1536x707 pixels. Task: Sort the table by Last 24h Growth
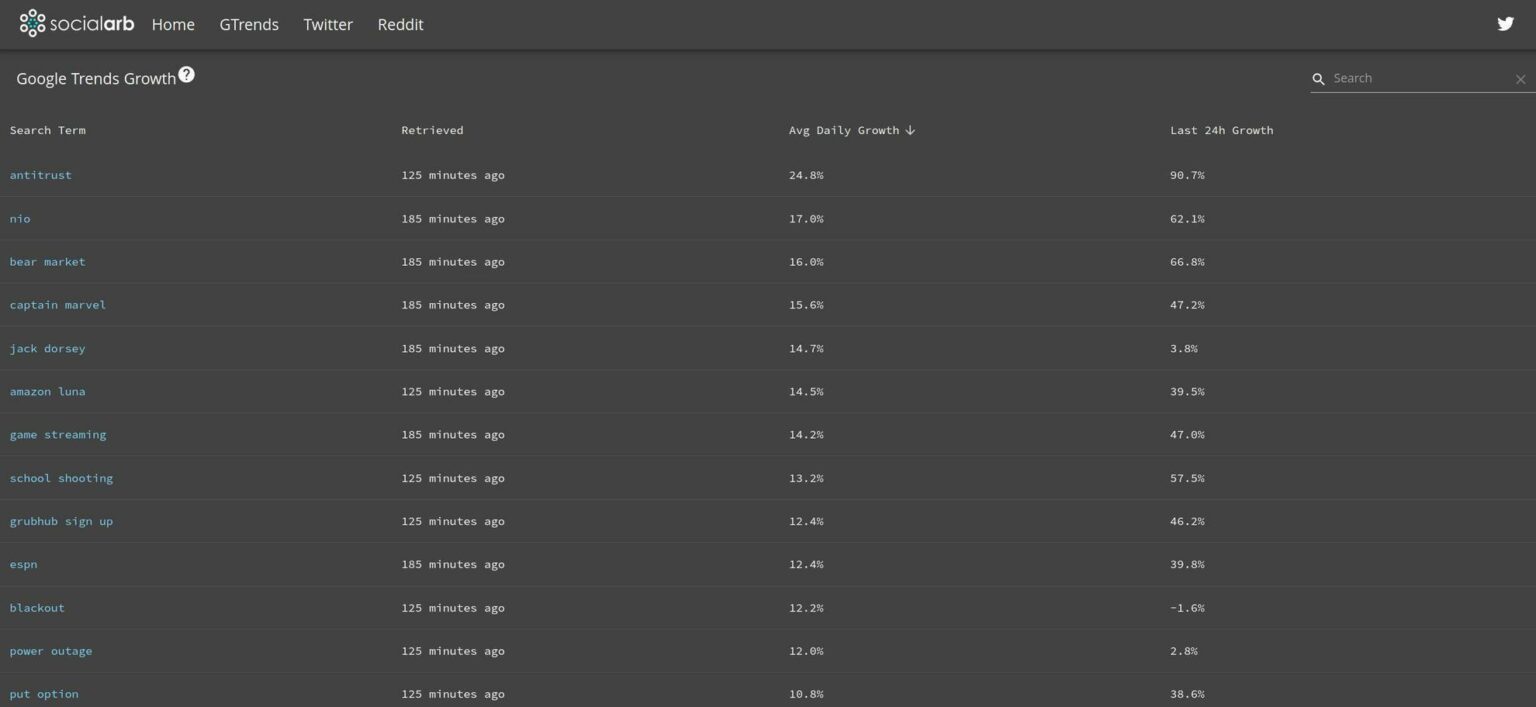point(1220,129)
